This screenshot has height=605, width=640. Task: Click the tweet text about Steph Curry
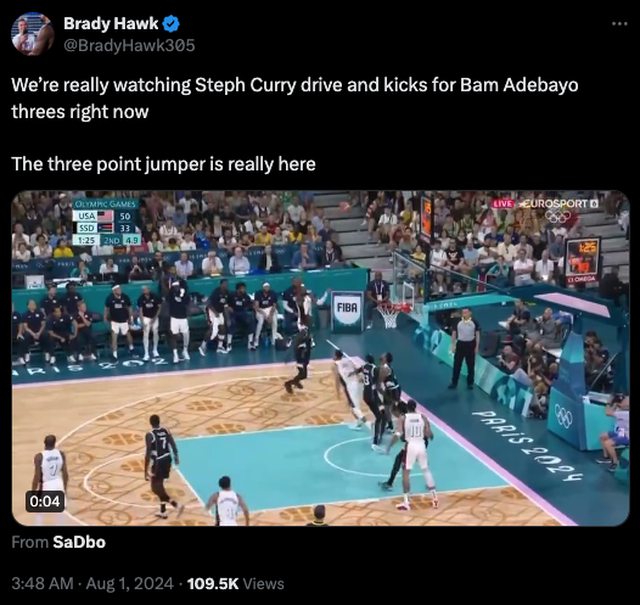[295, 98]
